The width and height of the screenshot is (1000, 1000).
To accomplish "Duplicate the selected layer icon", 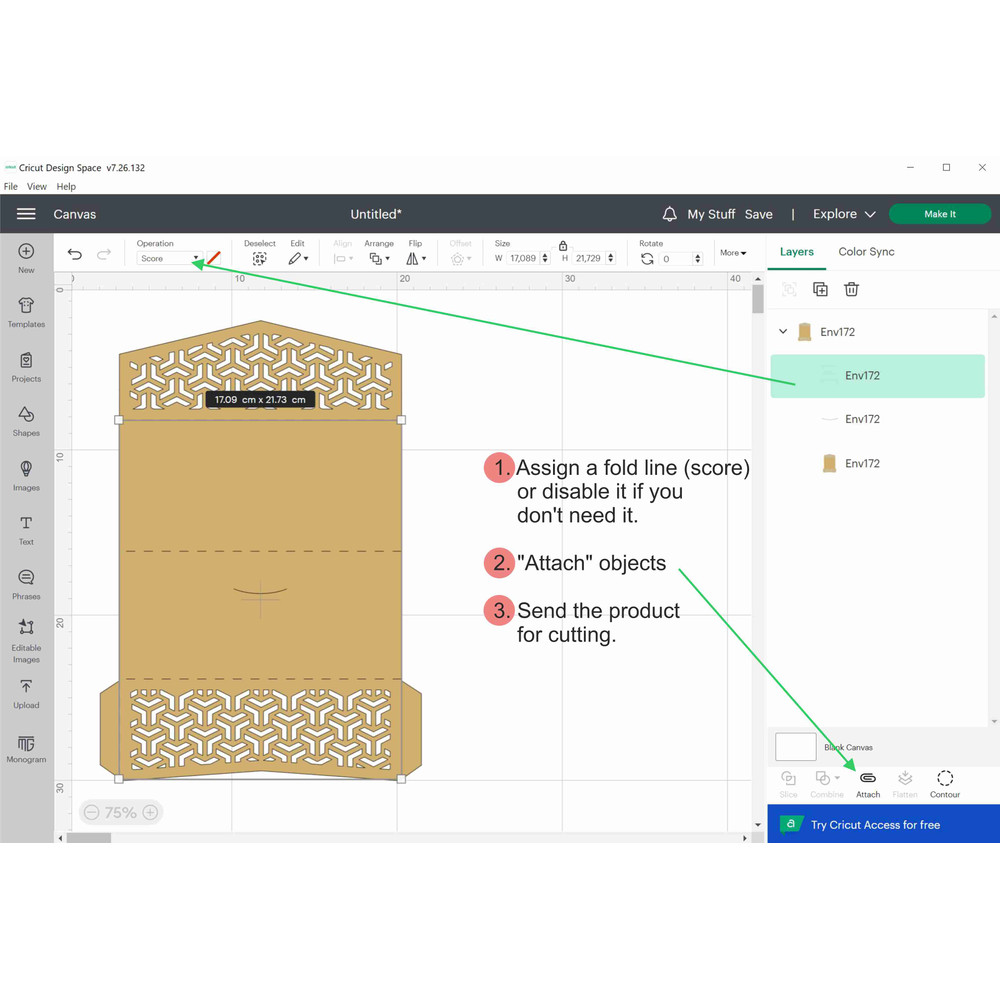I will (820, 289).
